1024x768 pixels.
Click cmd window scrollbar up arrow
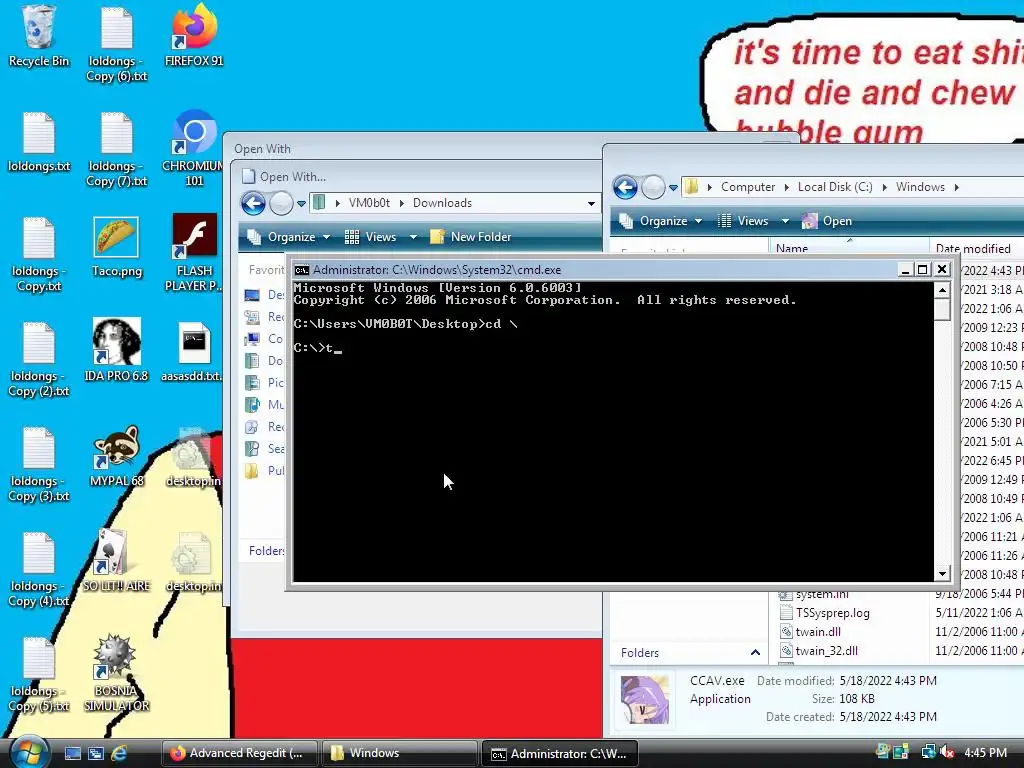[x=942, y=289]
